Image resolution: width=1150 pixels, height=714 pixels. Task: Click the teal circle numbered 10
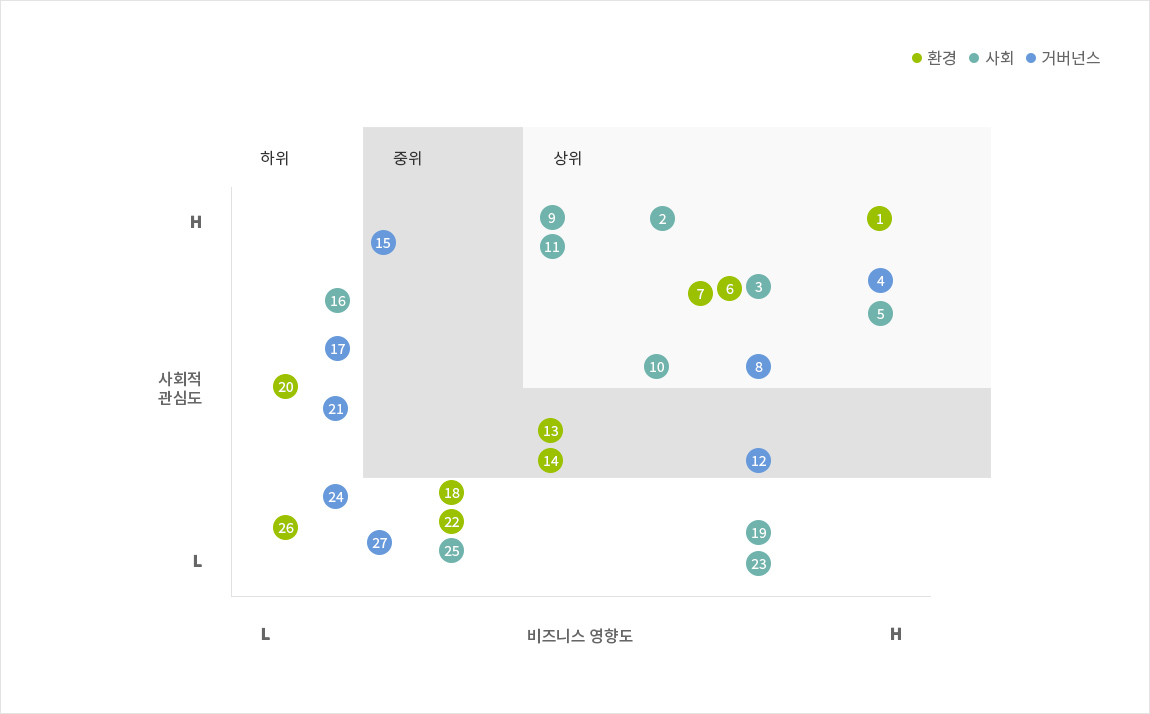[x=656, y=367]
